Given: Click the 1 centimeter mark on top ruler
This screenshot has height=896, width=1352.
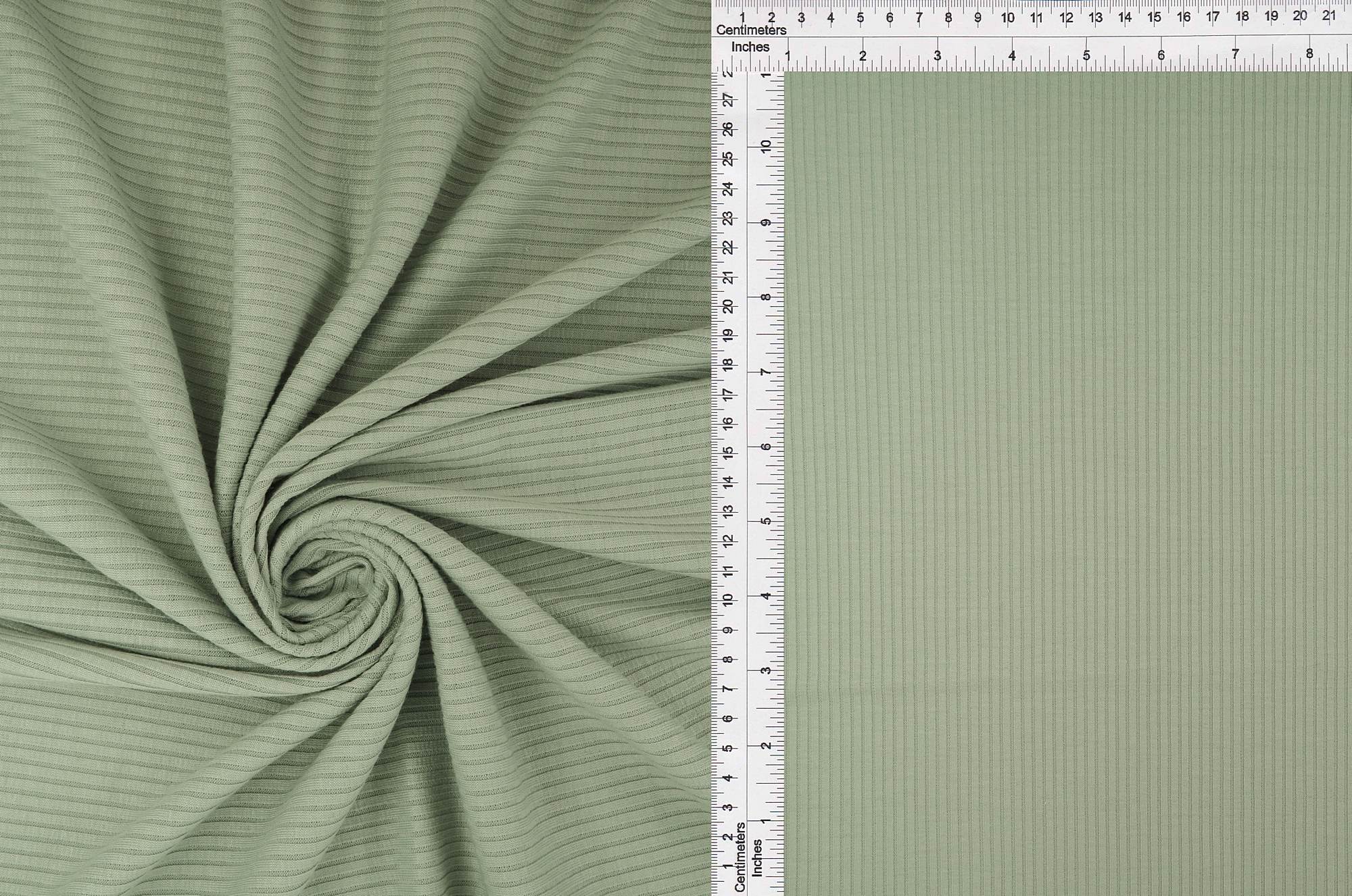Looking at the screenshot, I should click(742, 18).
